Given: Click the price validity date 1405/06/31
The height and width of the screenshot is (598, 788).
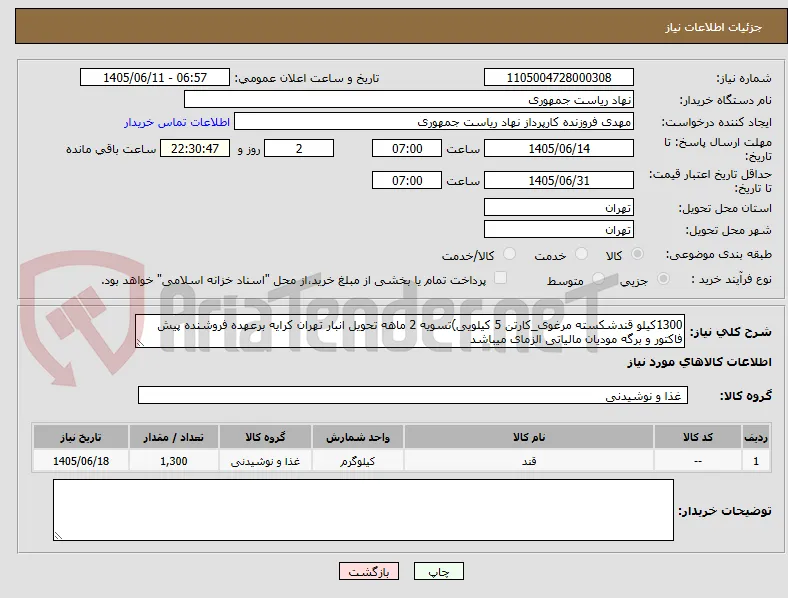Looking at the screenshot, I should pos(559,180).
